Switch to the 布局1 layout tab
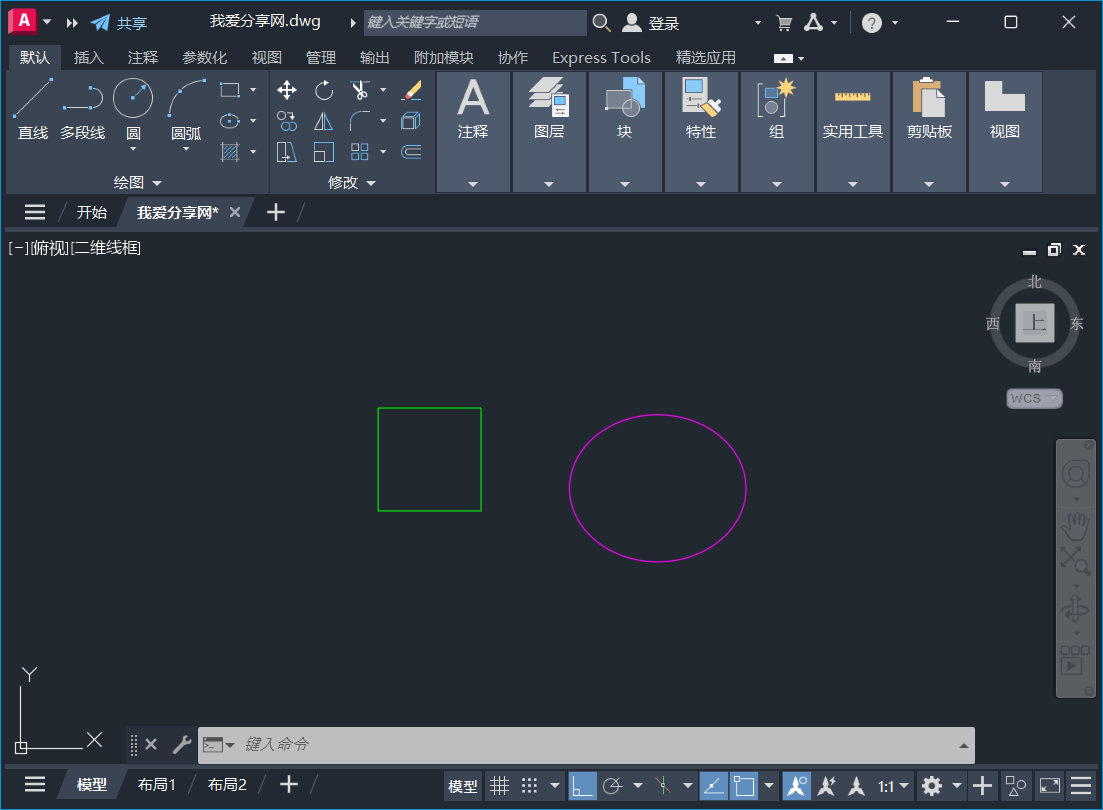This screenshot has height=810, width=1103. point(156,785)
